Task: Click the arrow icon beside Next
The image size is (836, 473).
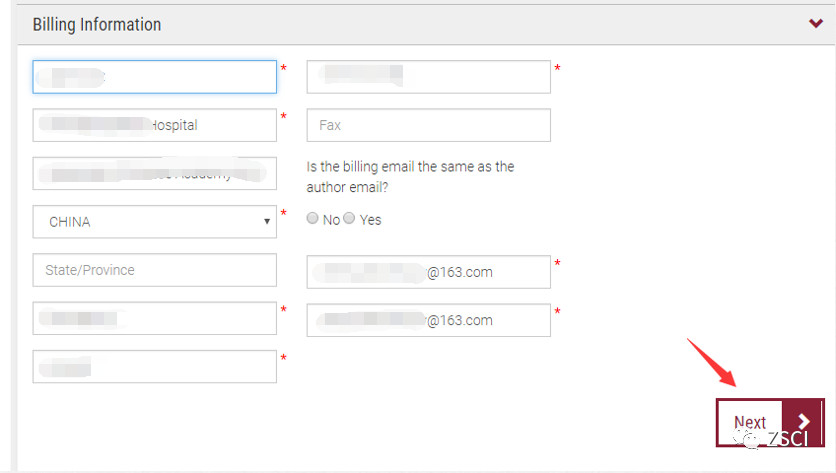Action: 803,422
